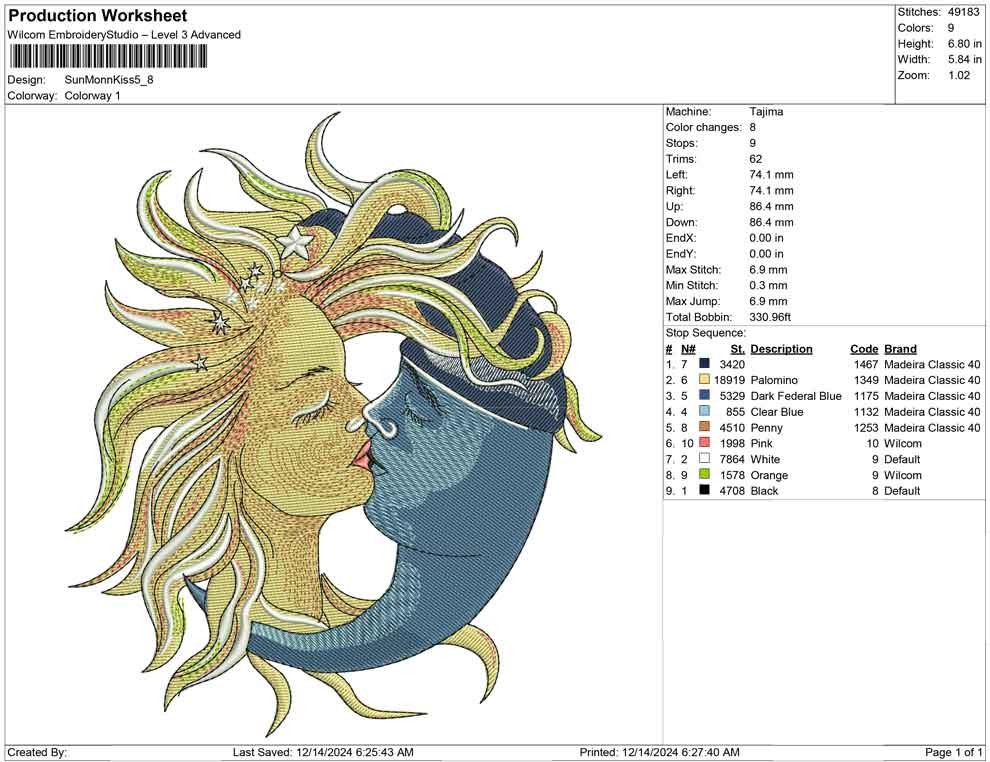Click the Clear Blue color swatch

(x=705, y=412)
